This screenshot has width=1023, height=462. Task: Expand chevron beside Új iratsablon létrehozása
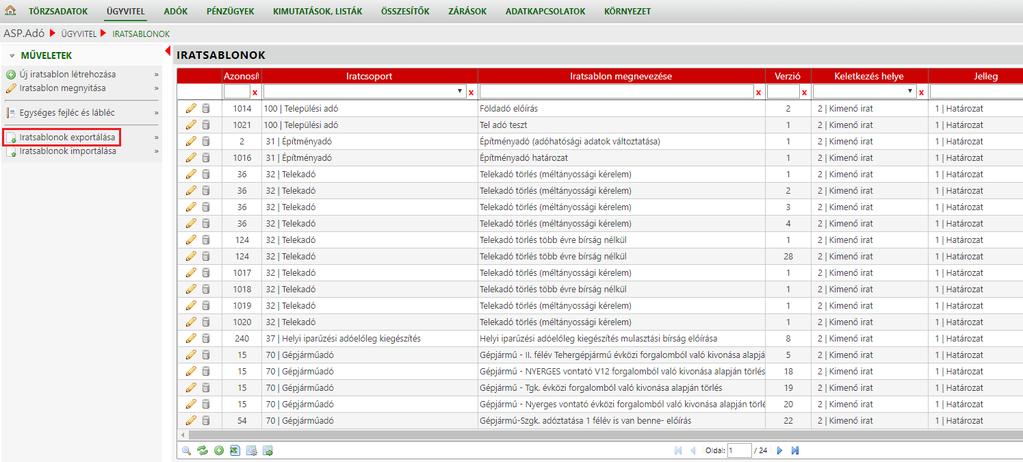click(x=157, y=75)
